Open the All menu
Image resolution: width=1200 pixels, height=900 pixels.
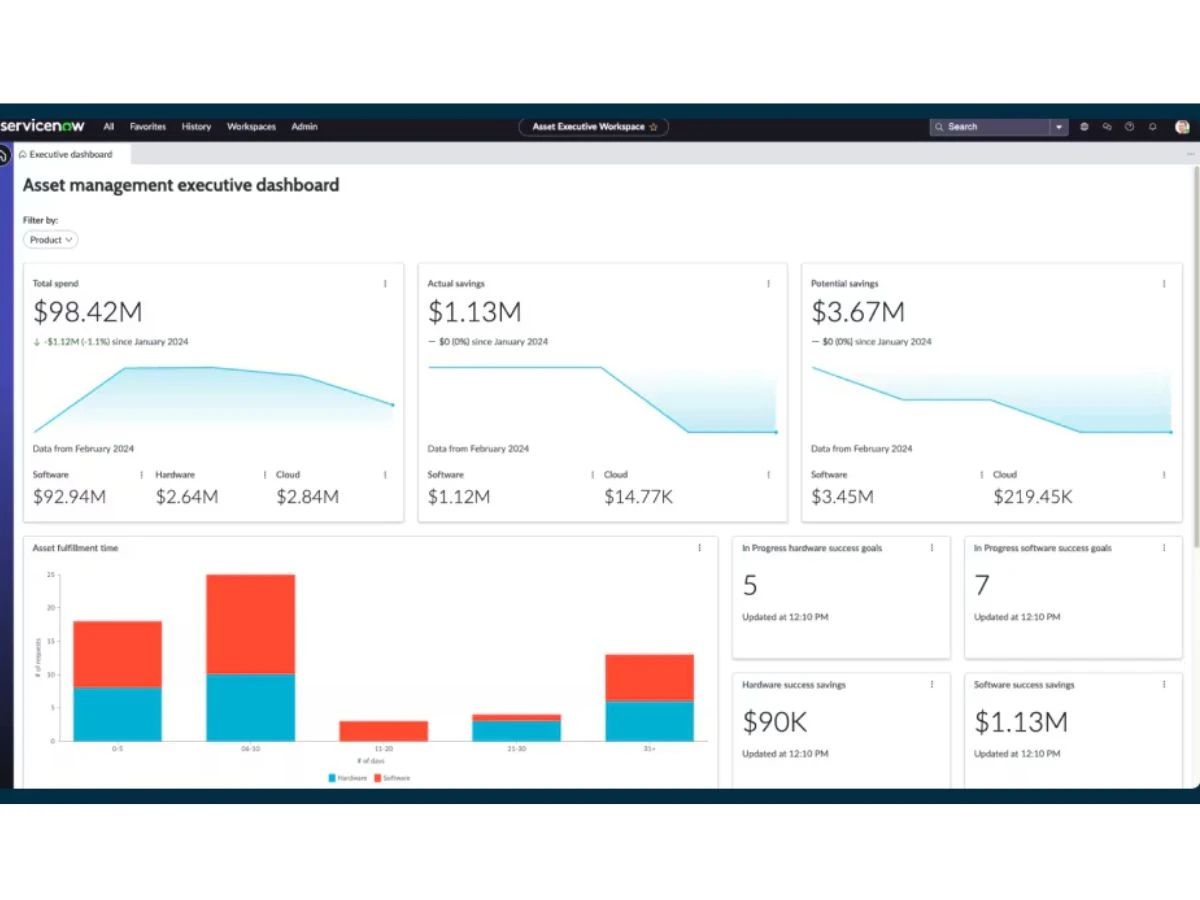tap(109, 127)
